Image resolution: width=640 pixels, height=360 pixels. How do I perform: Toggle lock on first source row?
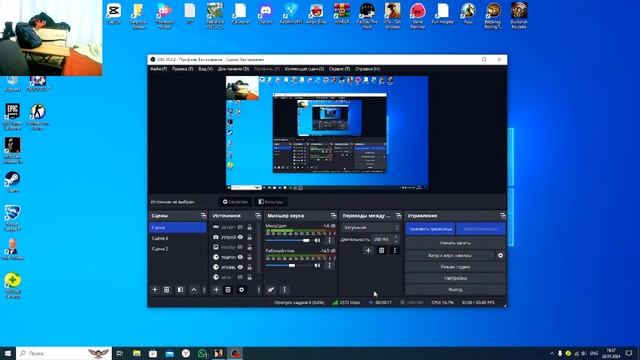pos(249,227)
